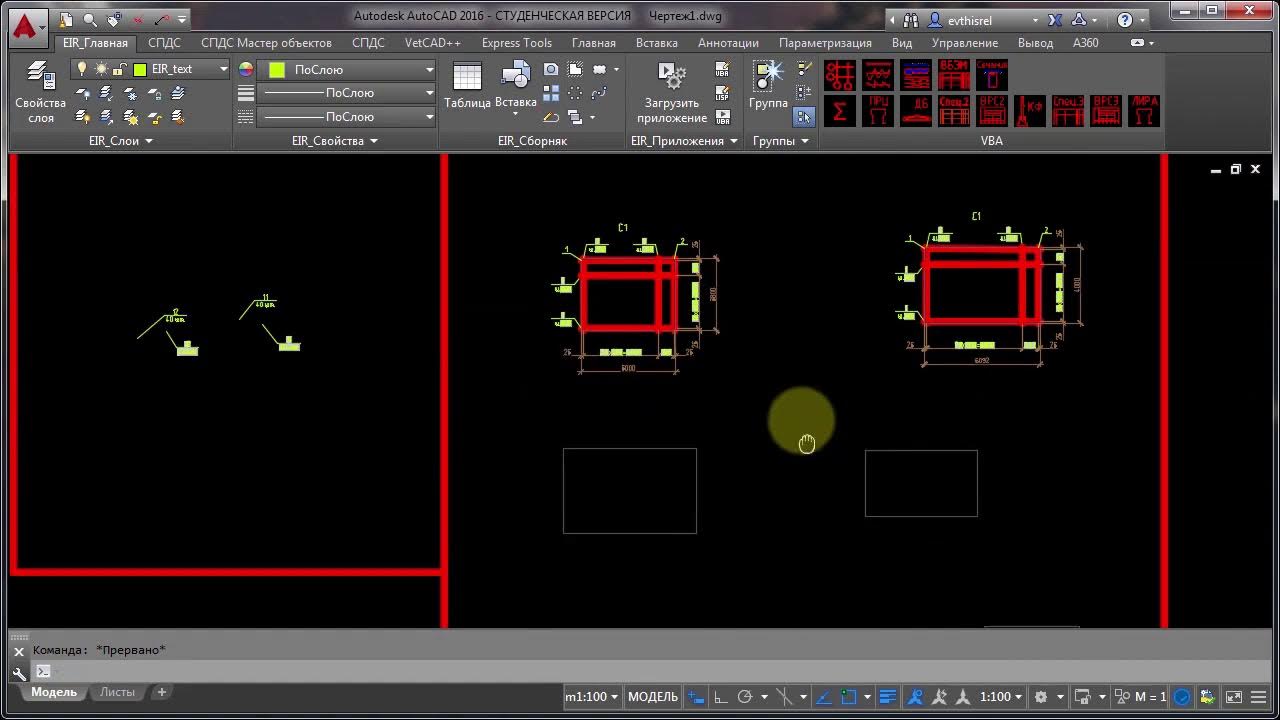Open the Аннотации ribbon tab
This screenshot has width=1280, height=720.
[728, 43]
